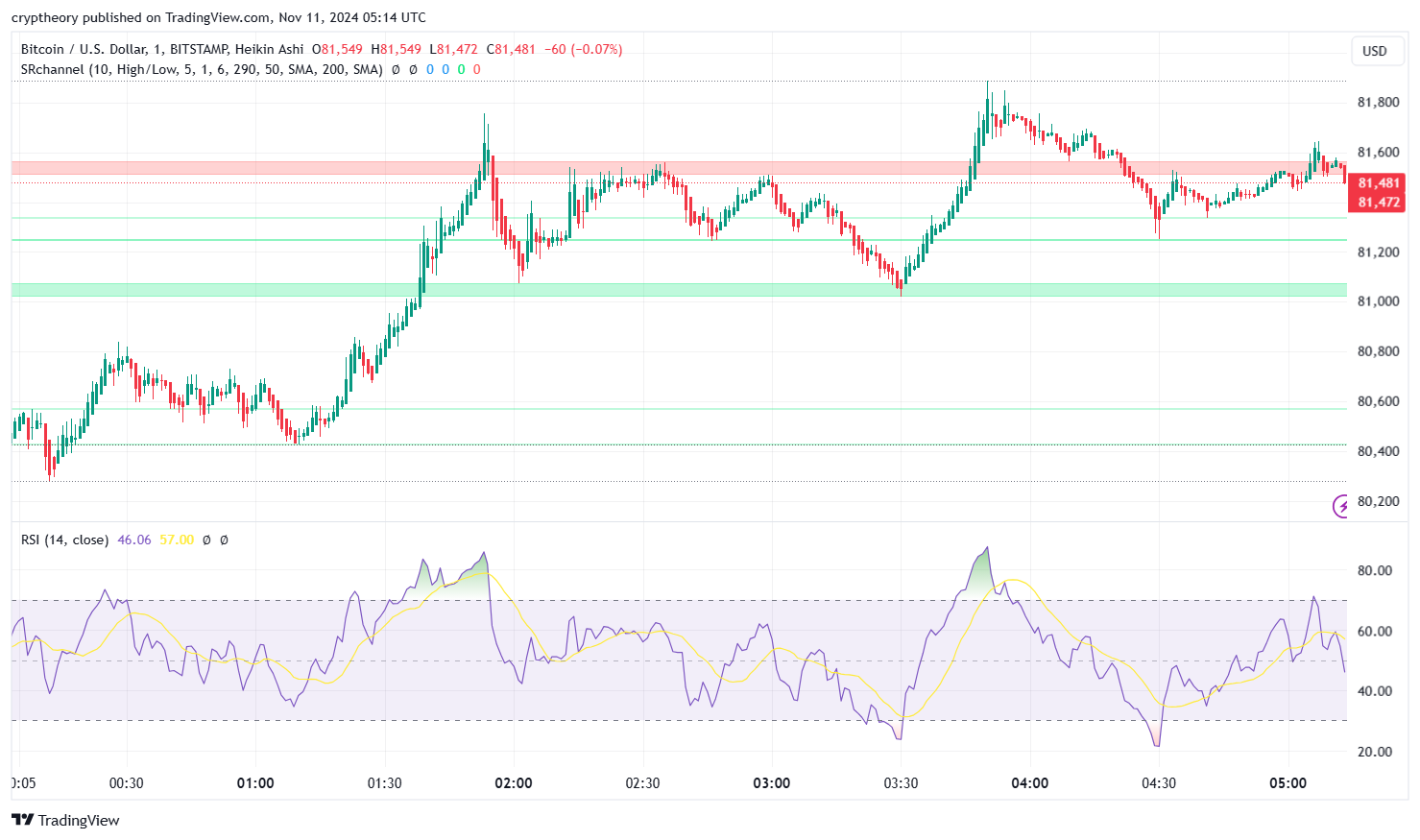Click the 03:30 time axis label
This screenshot has height=840, width=1420.
[901, 783]
